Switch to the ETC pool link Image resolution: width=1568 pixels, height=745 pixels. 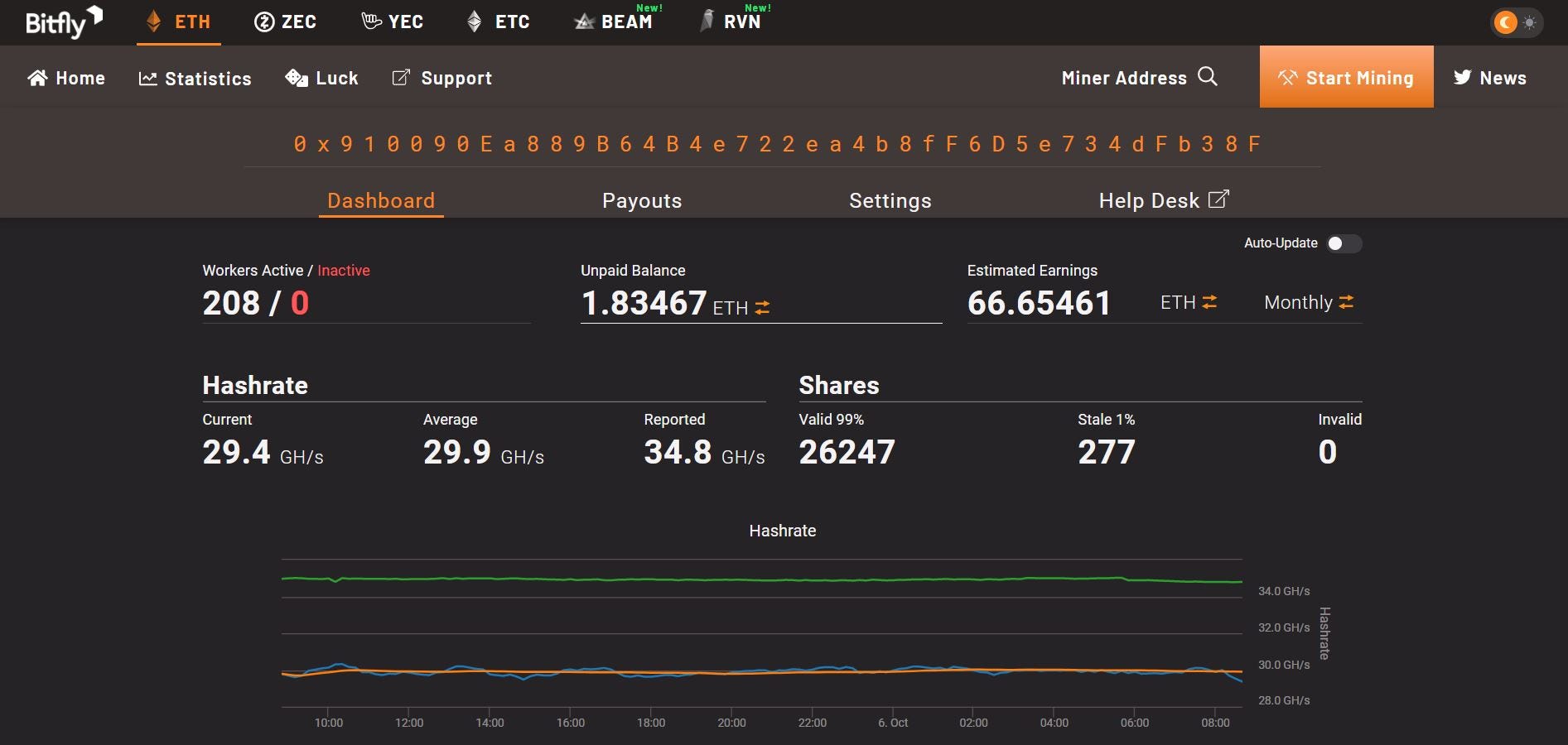pos(498,22)
